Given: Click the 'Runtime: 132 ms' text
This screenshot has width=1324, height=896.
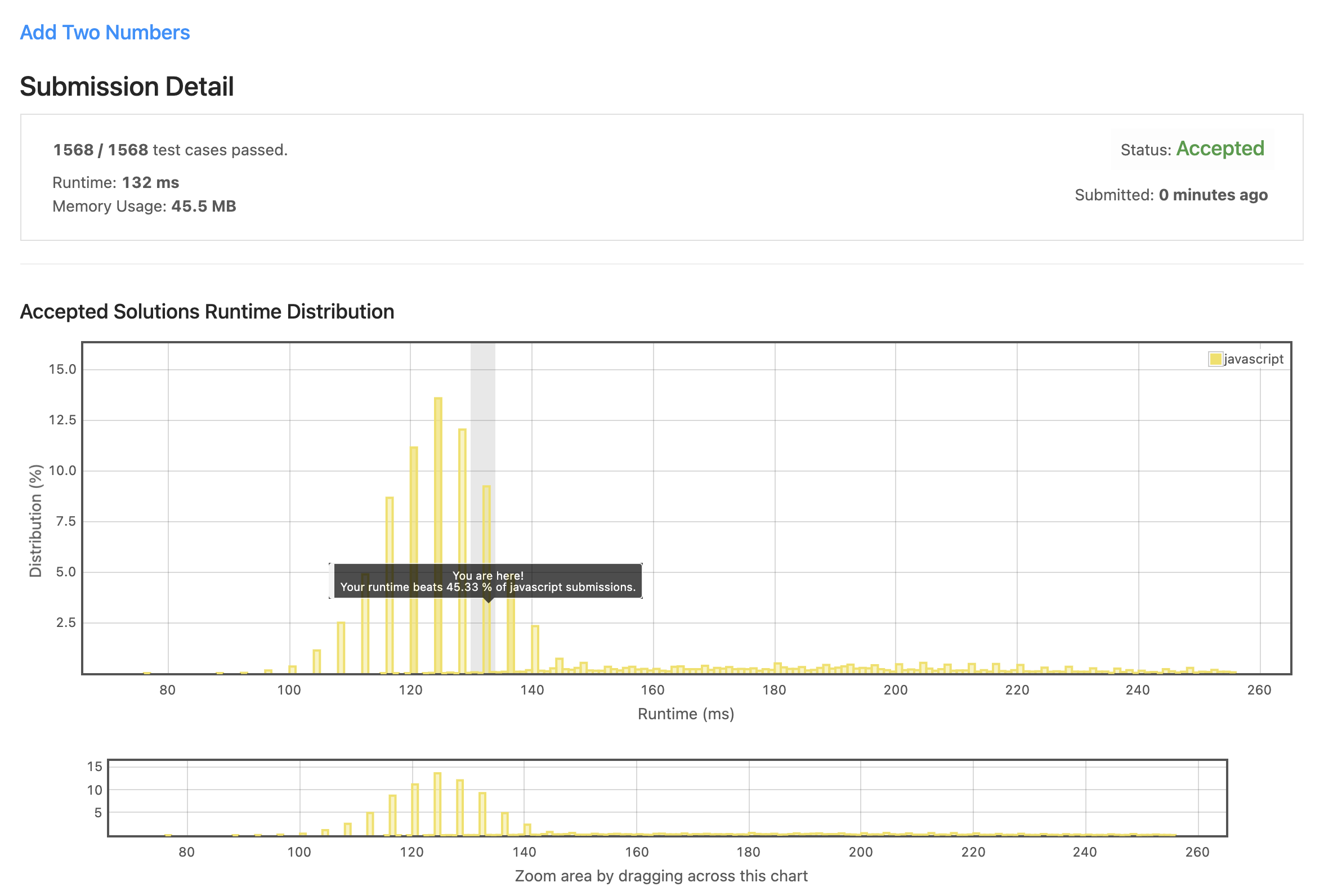Looking at the screenshot, I should click(115, 182).
